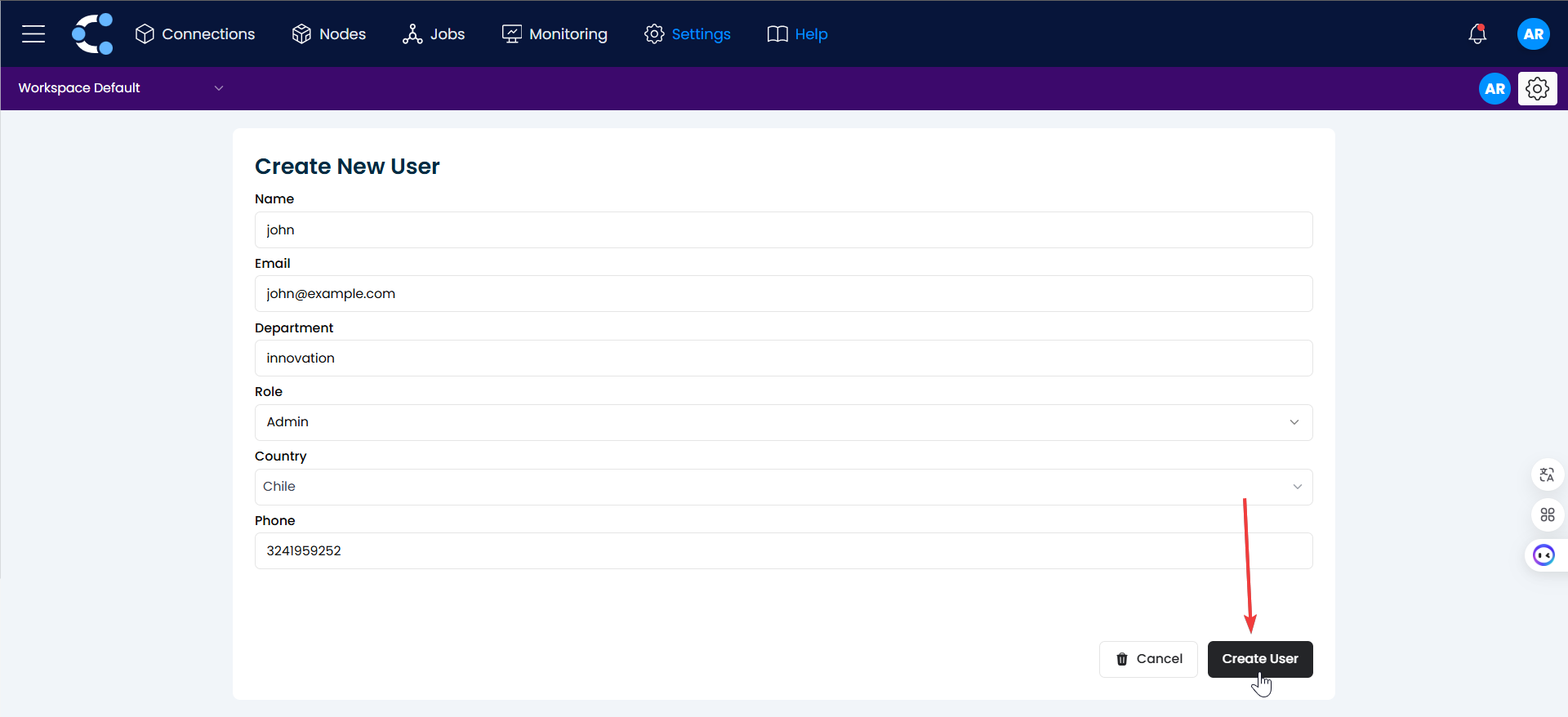Open the chat assistant floating icon
Screen dimensions: 1568x717
(x=1543, y=555)
